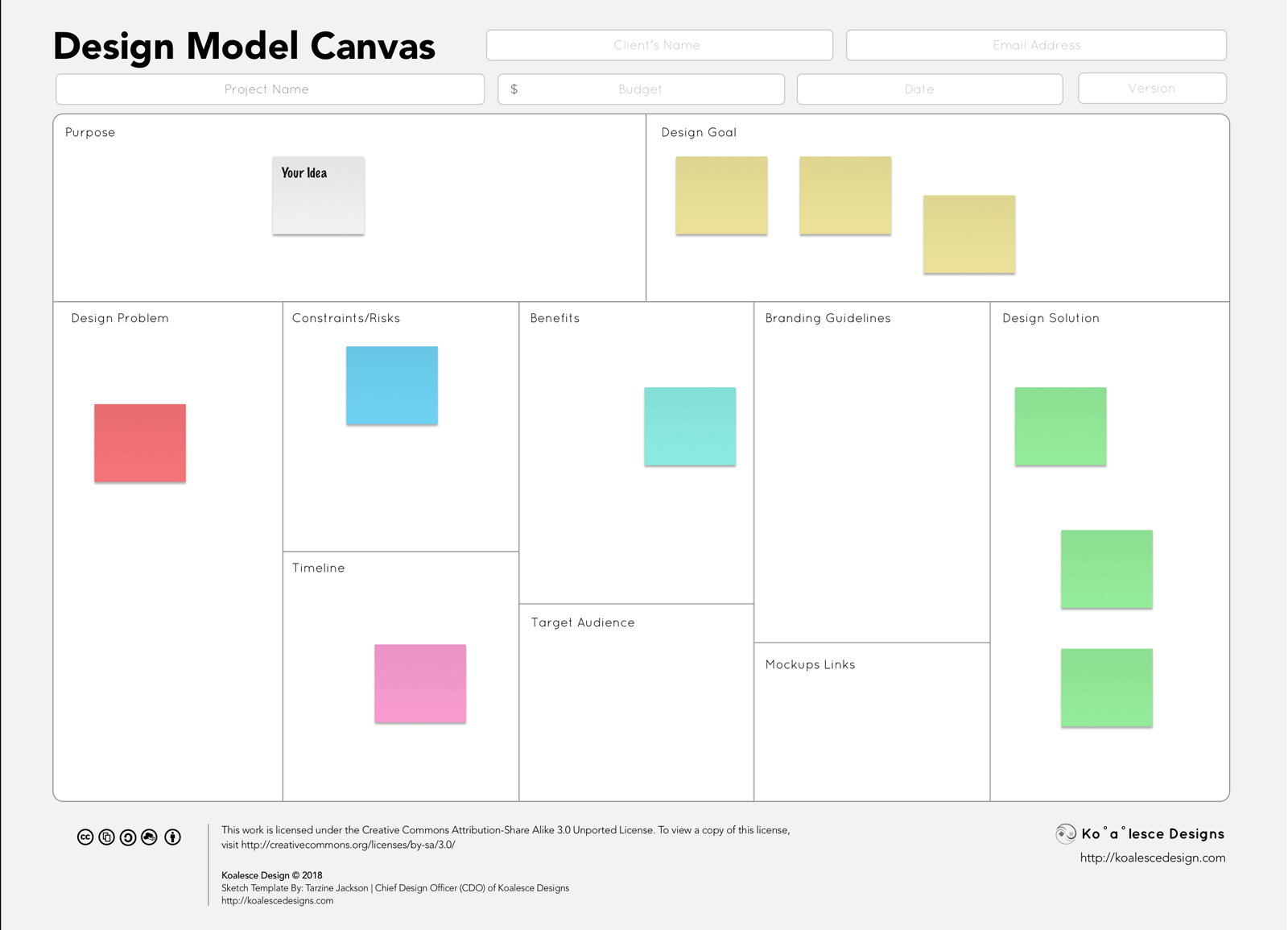Click the Koalesce Designs yin-yang logo
This screenshot has width=1288, height=930.
coord(1067,833)
